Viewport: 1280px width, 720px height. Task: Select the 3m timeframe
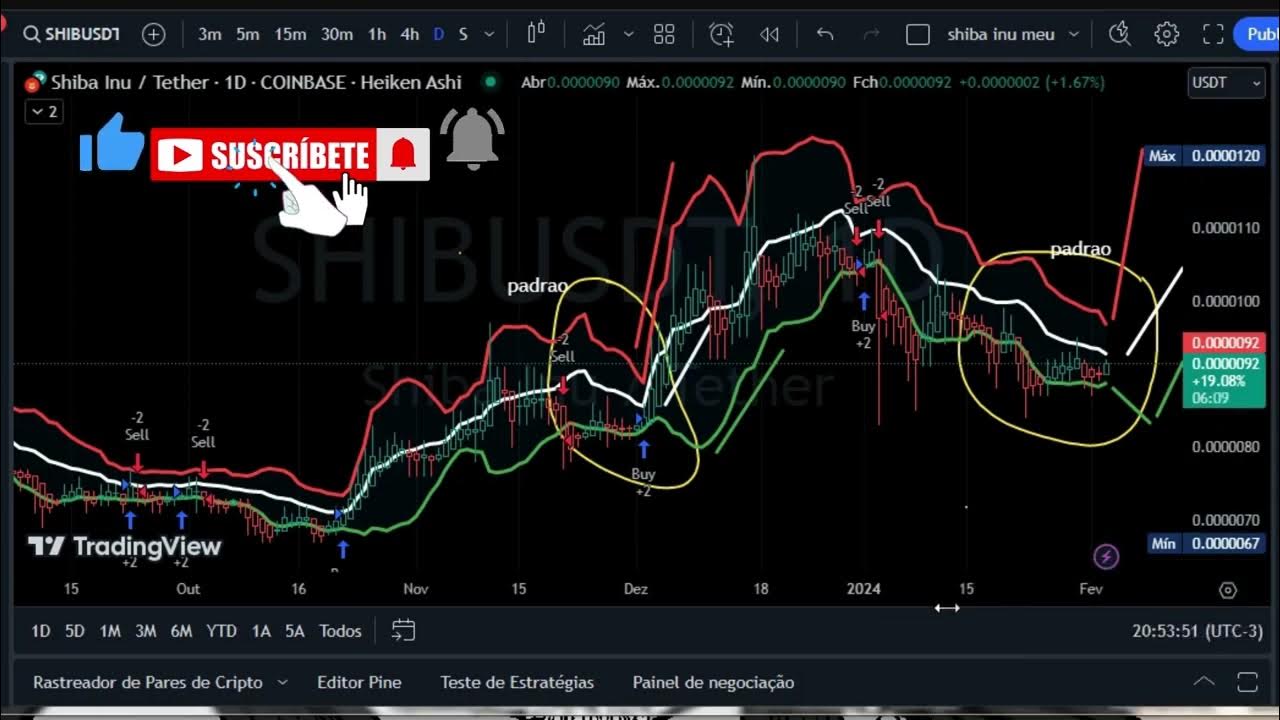pos(210,34)
